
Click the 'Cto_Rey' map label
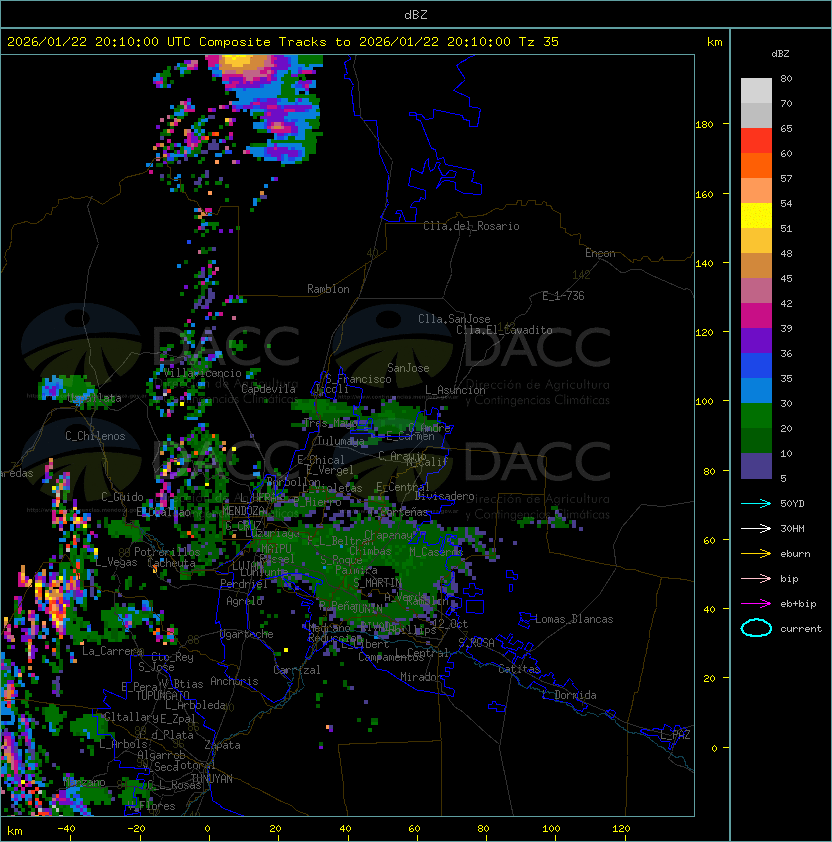(172, 657)
